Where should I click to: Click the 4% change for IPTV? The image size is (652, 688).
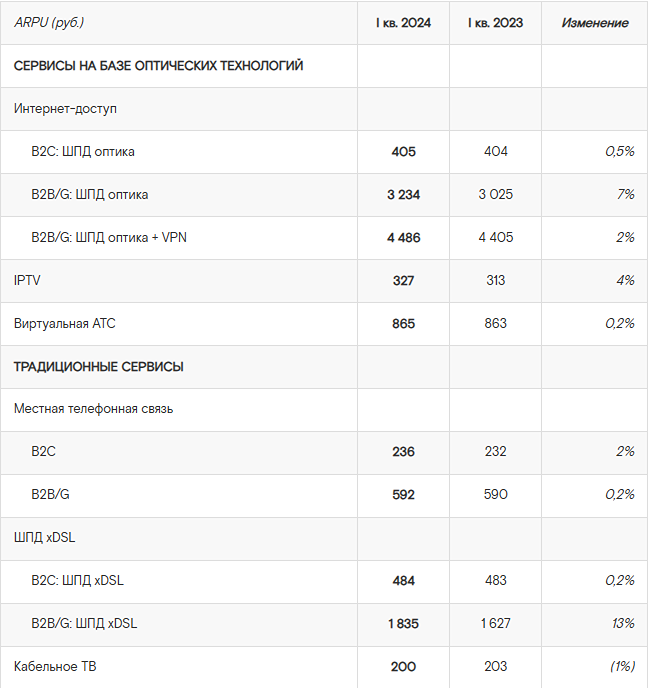[625, 280]
